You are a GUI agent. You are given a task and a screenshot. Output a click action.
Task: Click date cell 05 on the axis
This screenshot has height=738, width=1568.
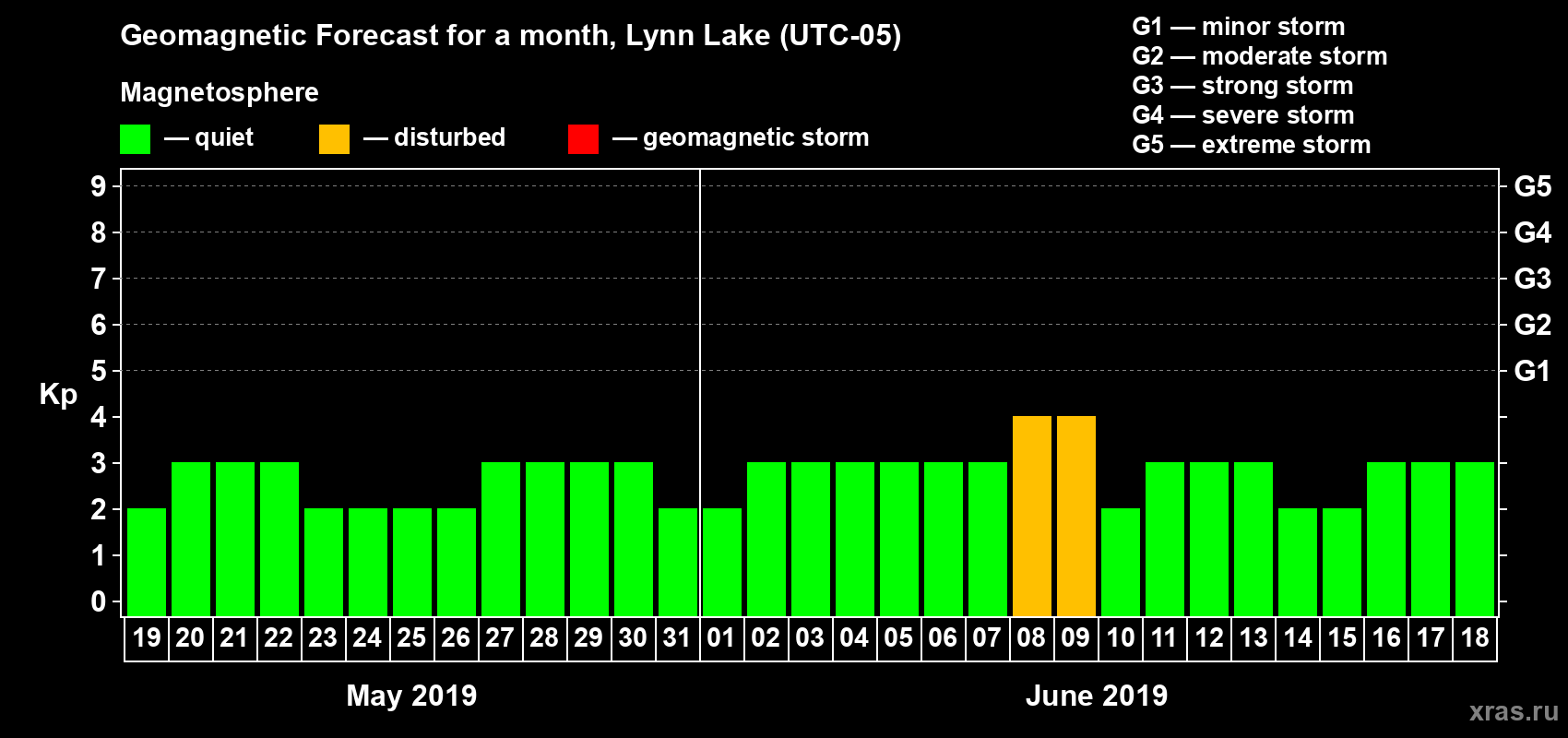click(x=899, y=638)
